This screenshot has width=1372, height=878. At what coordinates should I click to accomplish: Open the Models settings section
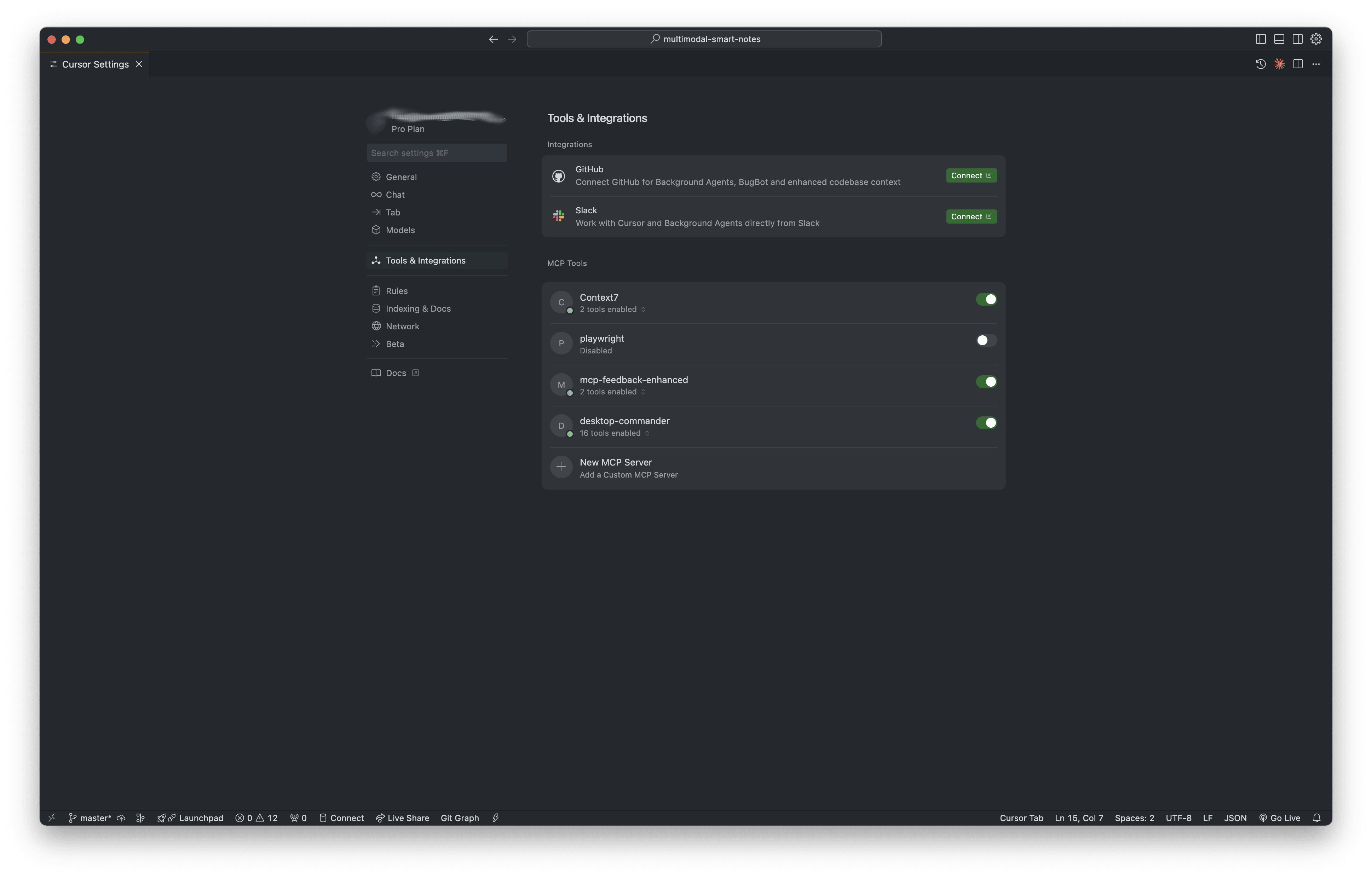click(x=437, y=230)
